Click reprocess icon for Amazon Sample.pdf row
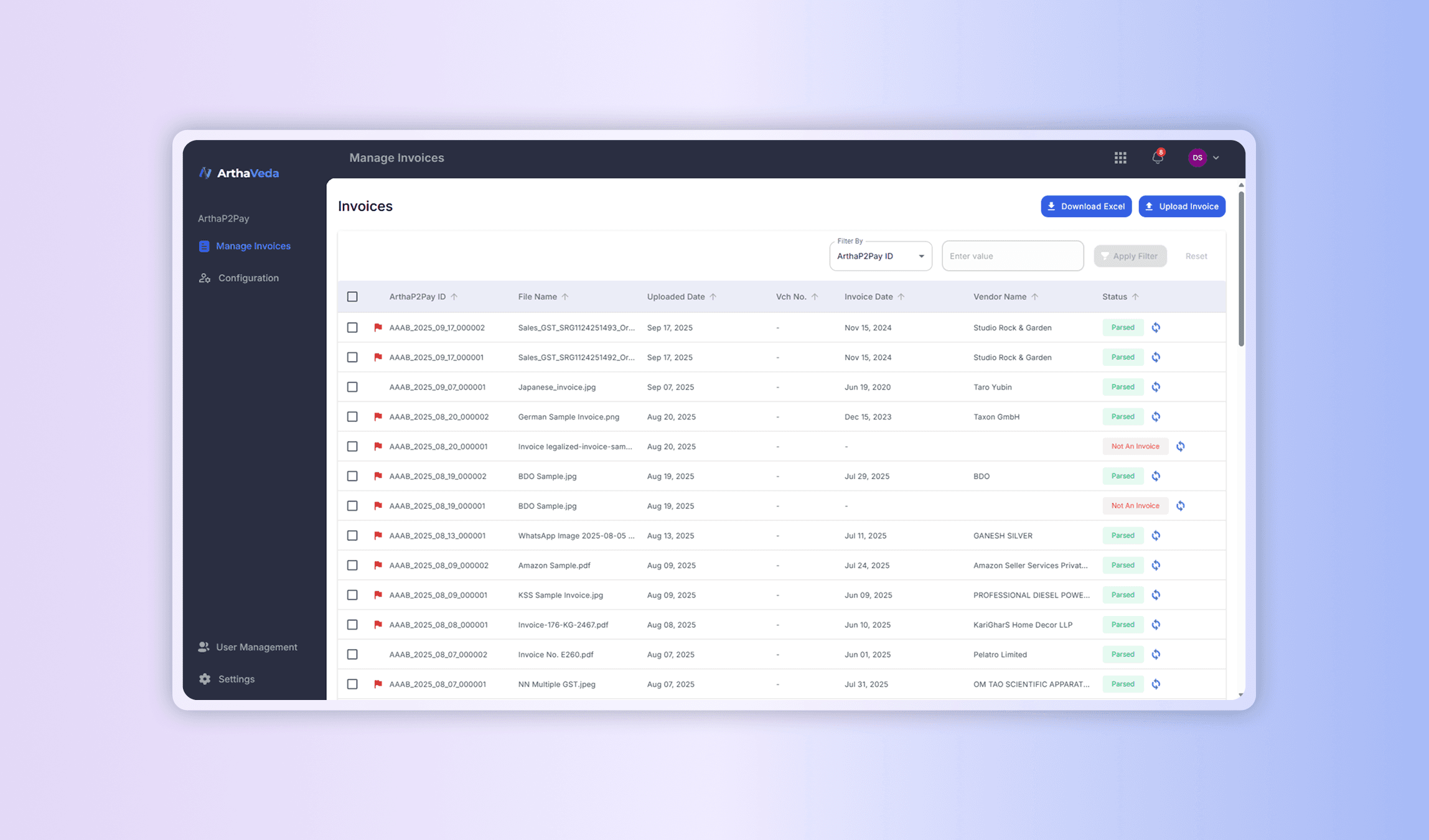1429x840 pixels. pos(1156,565)
